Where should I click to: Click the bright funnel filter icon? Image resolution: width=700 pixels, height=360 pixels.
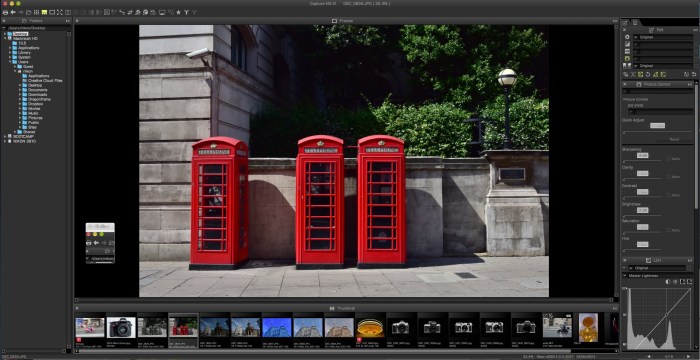pyautogui.click(x=187, y=12)
